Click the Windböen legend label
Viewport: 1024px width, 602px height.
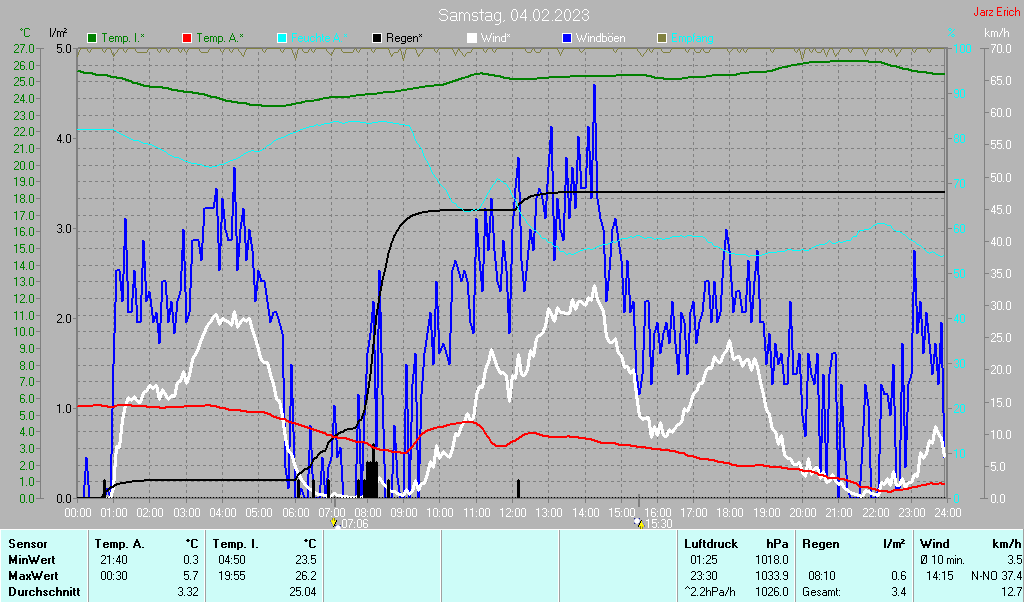[x=601, y=38]
